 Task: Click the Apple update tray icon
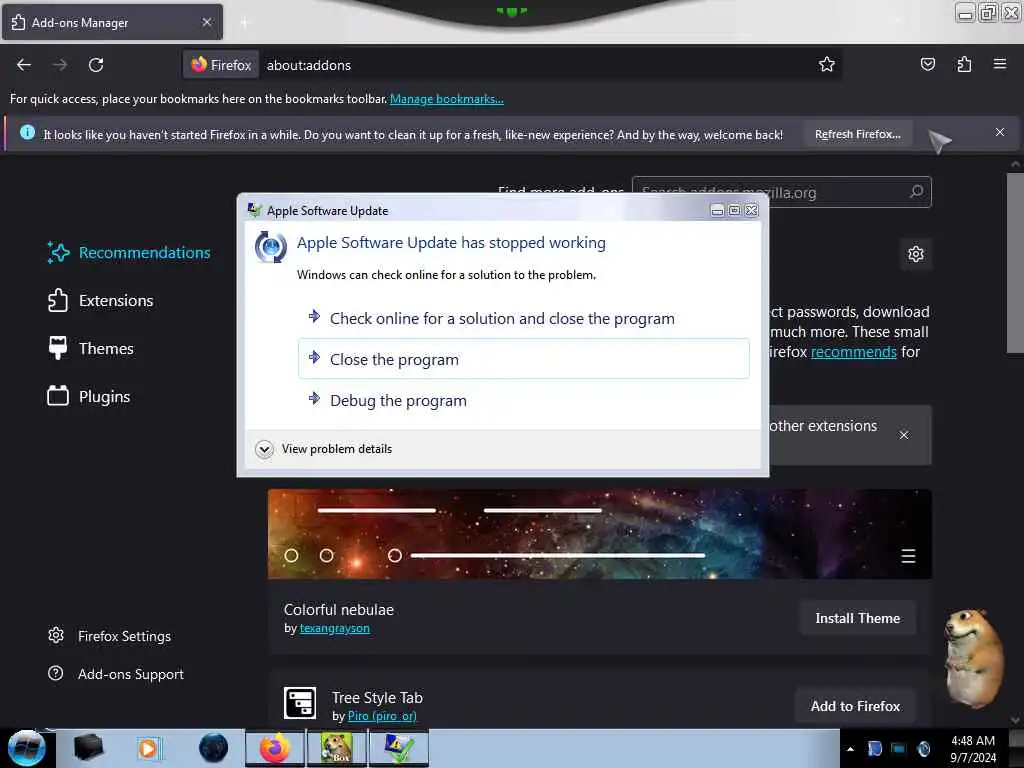[x=923, y=748]
